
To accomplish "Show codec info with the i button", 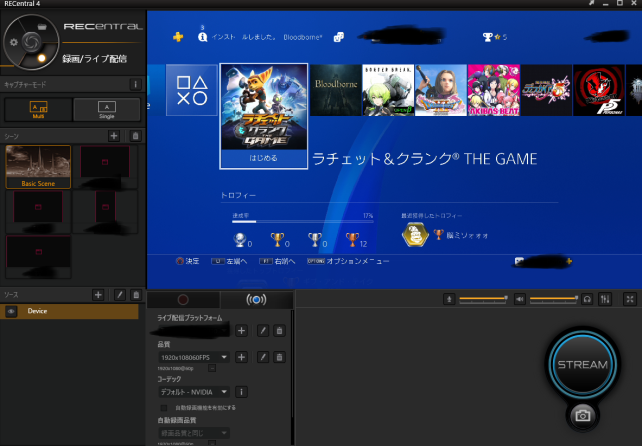I will [x=242, y=392].
